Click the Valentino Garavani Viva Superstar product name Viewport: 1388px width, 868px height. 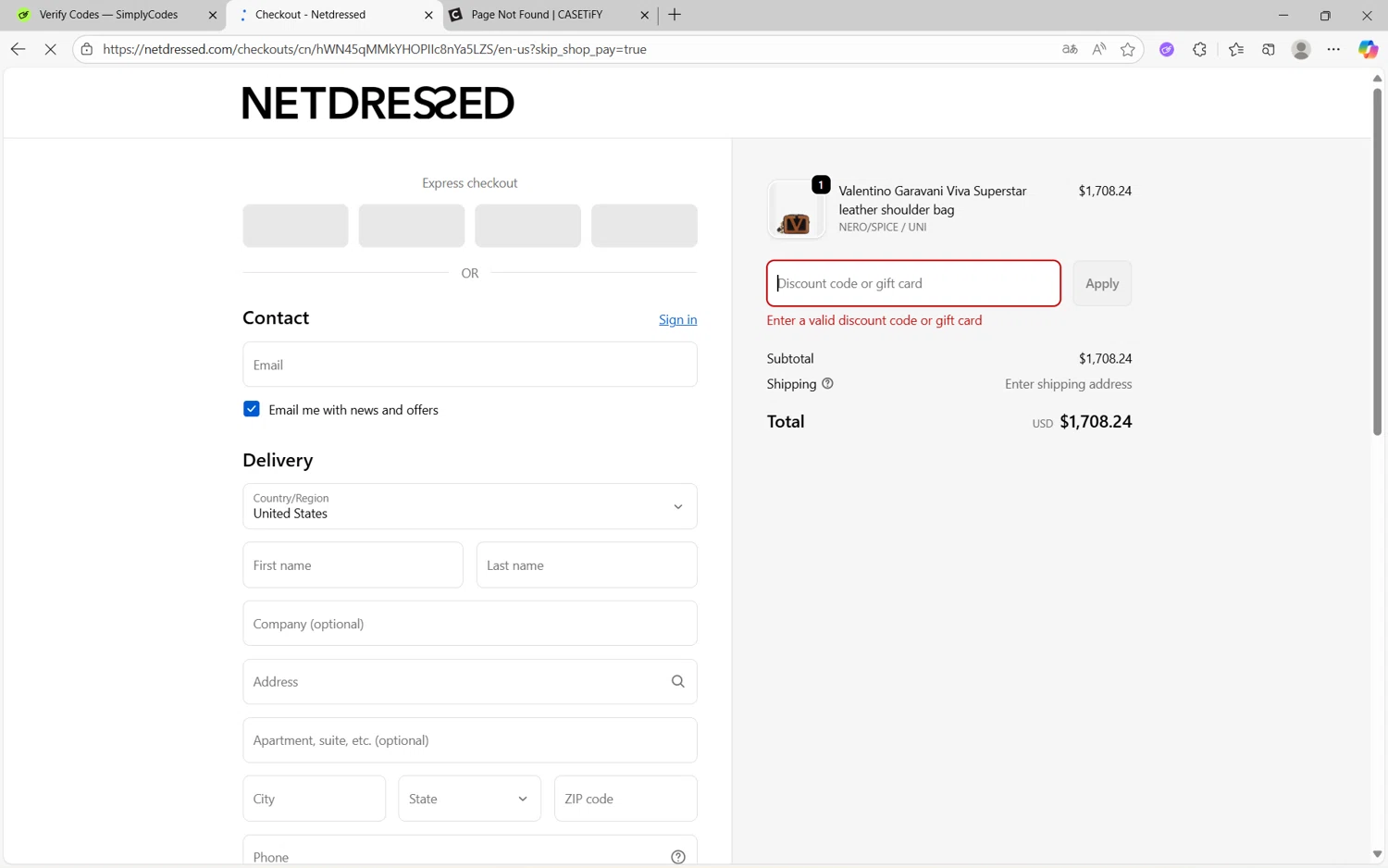(x=932, y=200)
